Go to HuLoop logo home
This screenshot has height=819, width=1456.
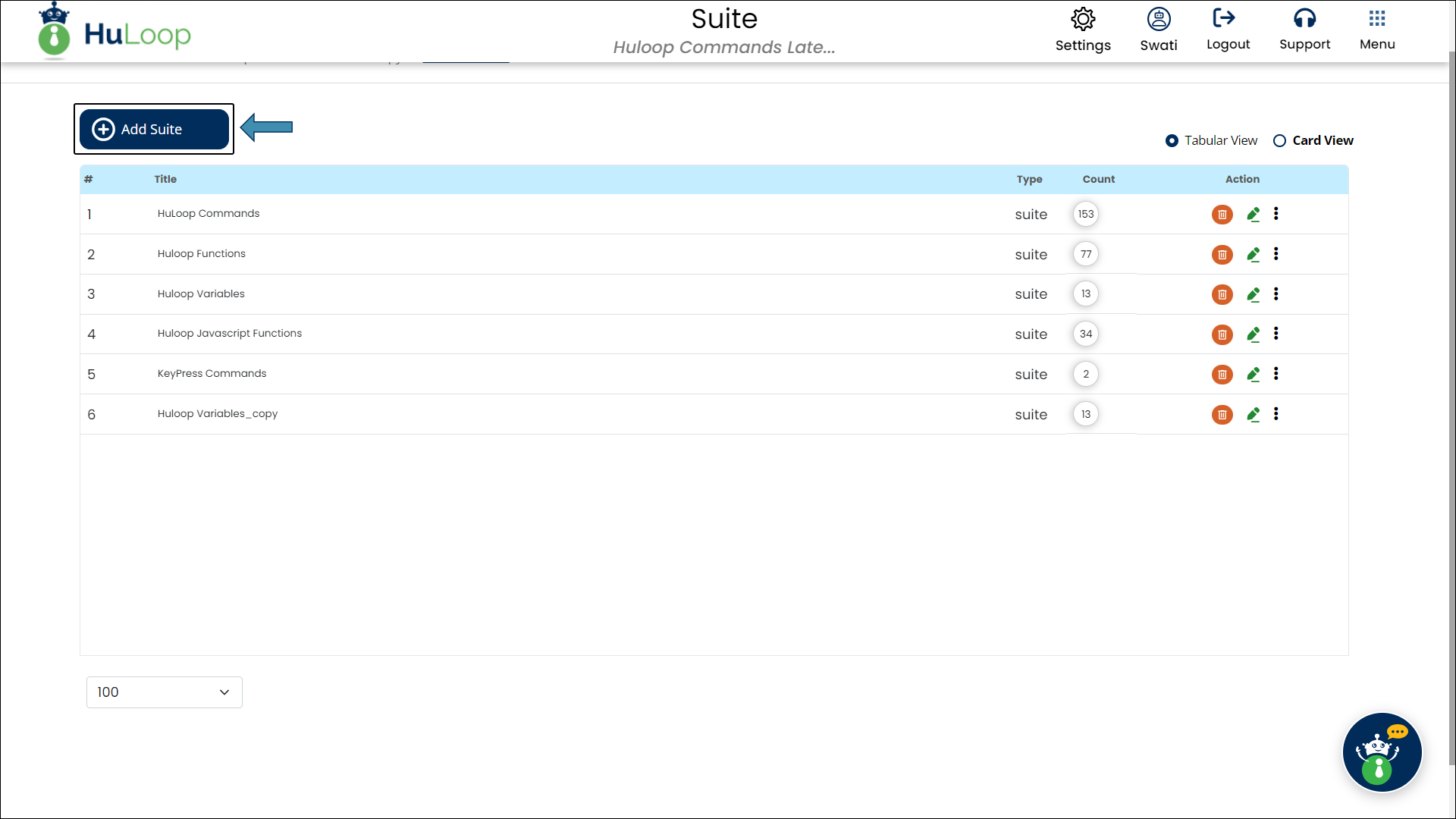[115, 32]
